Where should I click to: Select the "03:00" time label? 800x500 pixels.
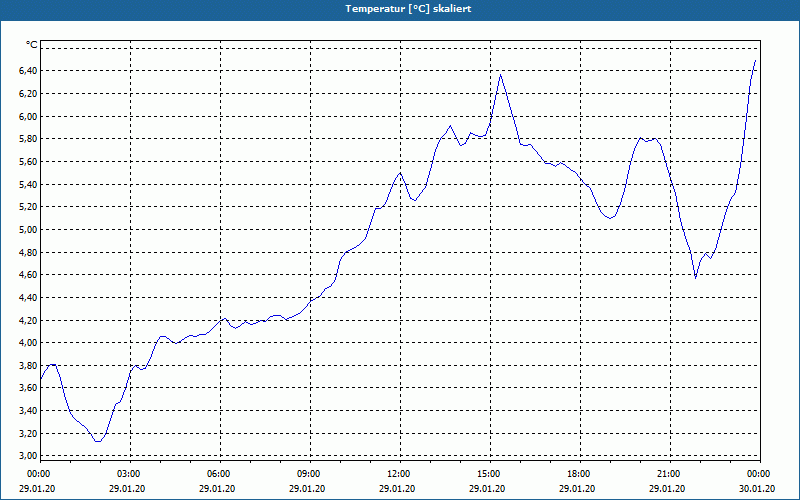click(x=130, y=474)
